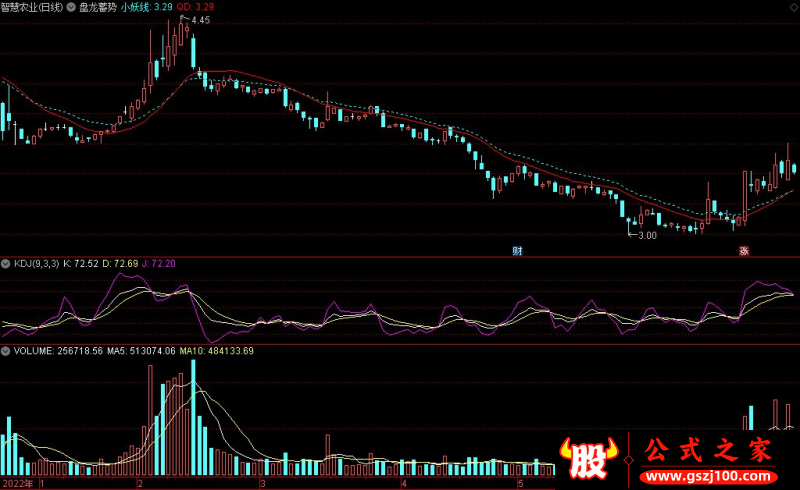The image size is (800, 490).
Task: Click the 3.00 low price label
Action: click(647, 235)
